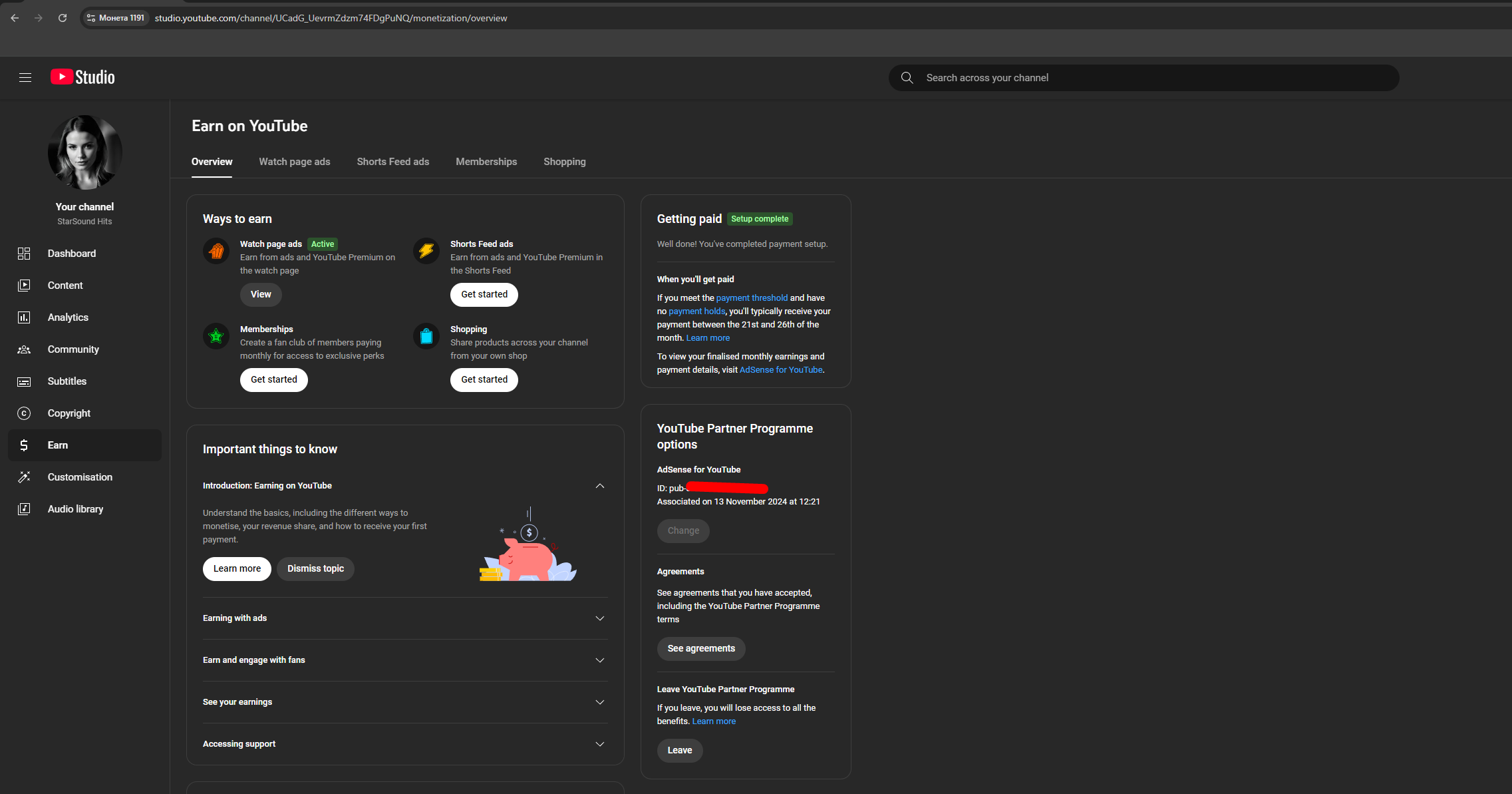Open Audio library in the sidebar

coord(84,509)
